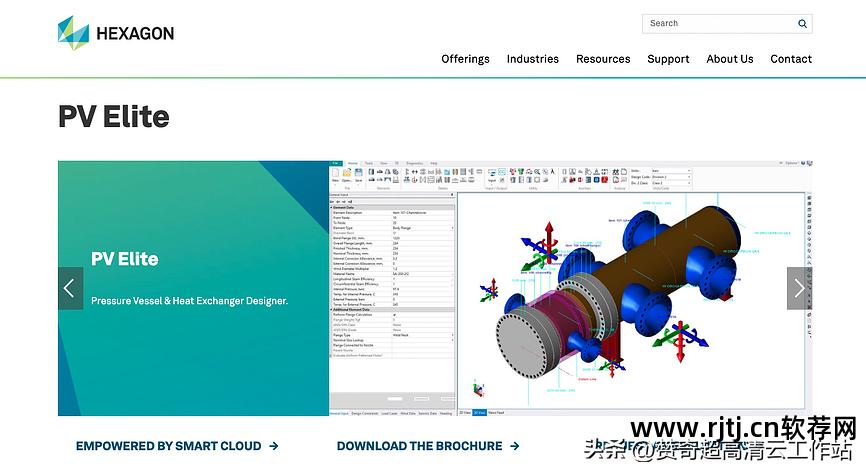The height and width of the screenshot is (474, 866).
Task: Show the previous carousel slide
Action: click(70, 288)
